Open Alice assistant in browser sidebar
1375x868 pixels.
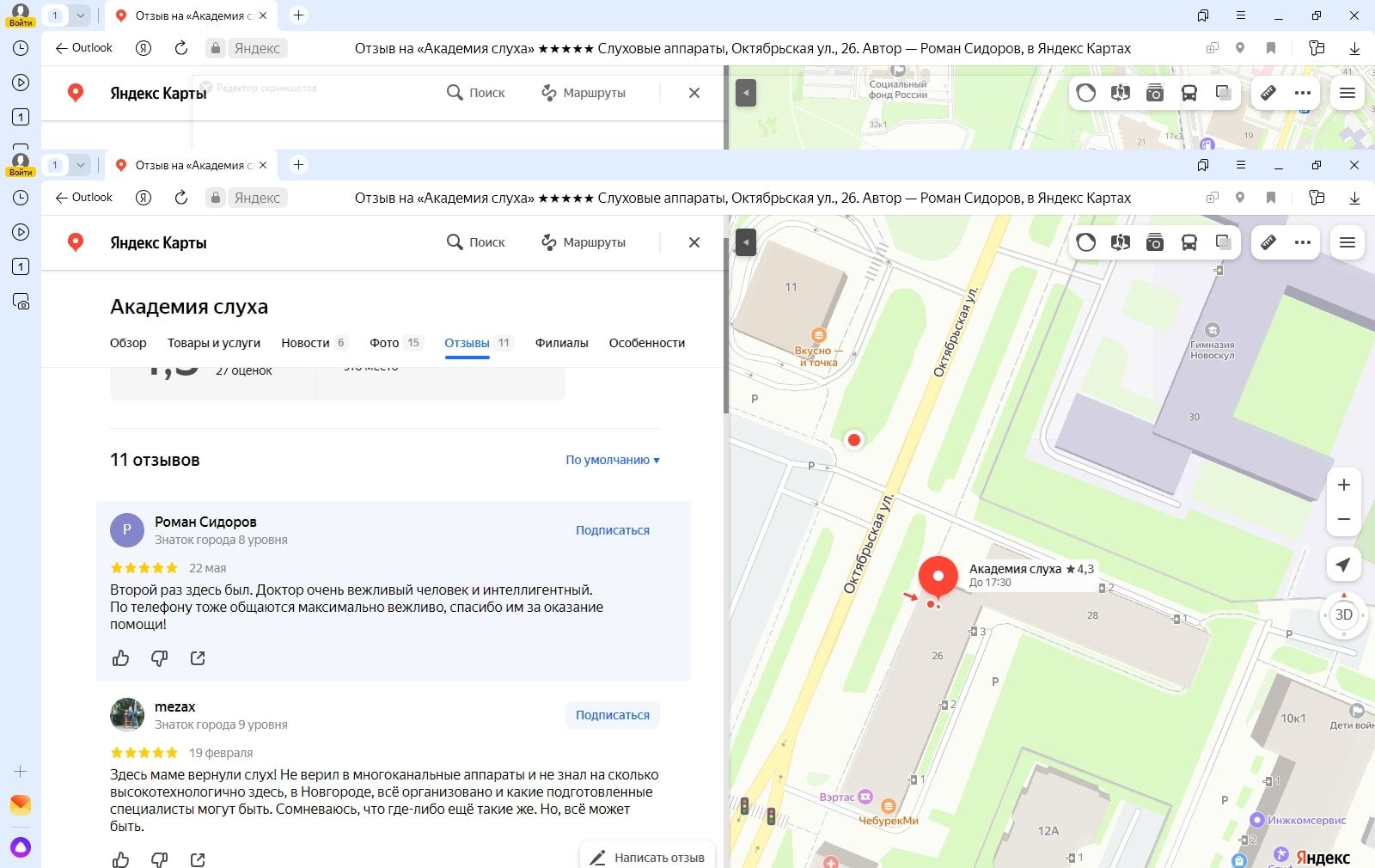[x=21, y=847]
